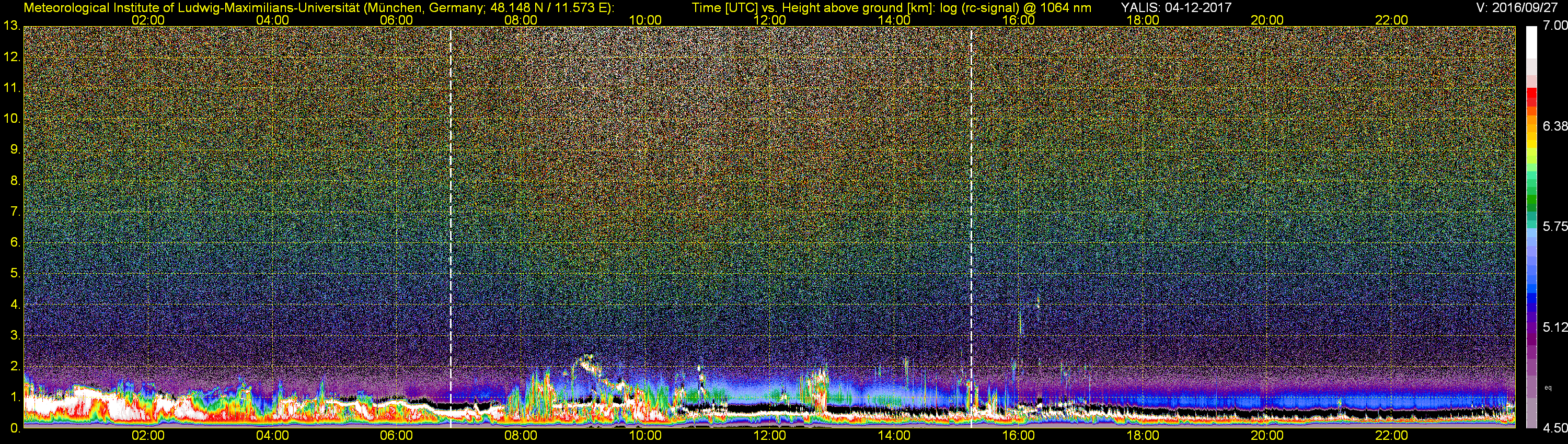Click the 02:00 label on the top time axis
The image size is (1568, 444).
[x=148, y=20]
